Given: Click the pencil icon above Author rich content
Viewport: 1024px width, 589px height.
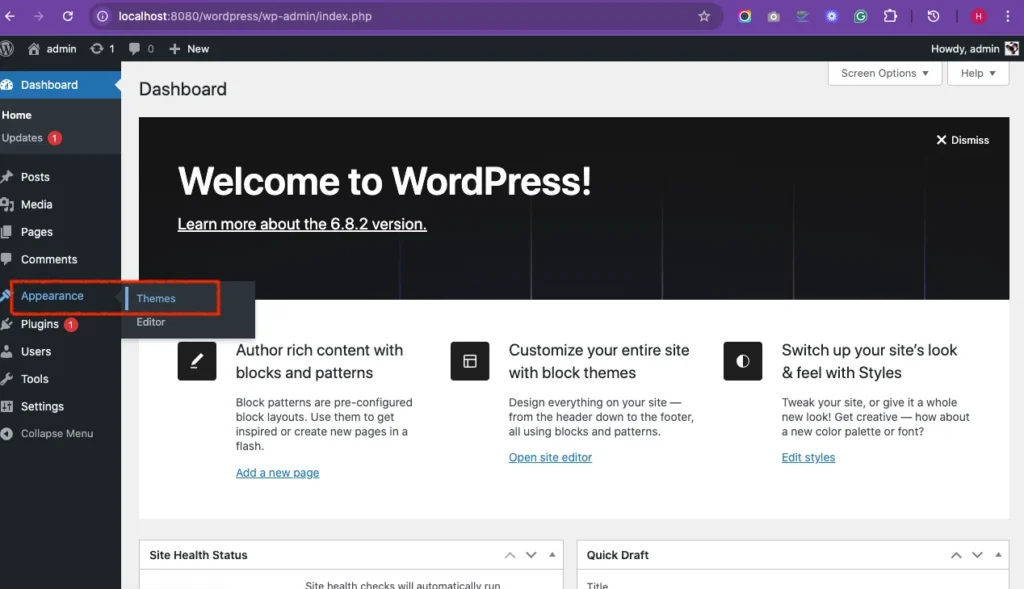Looking at the screenshot, I should click(197, 361).
